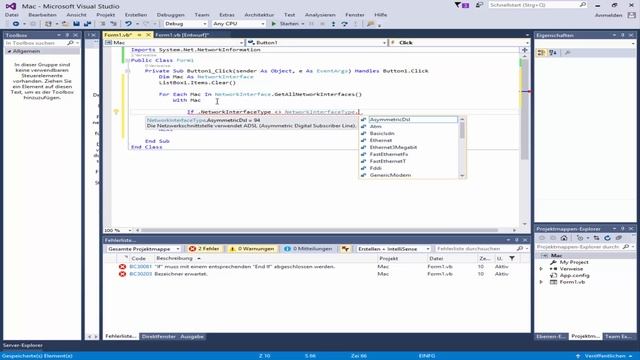Screen dimensions: 640x360
Task: Click the search magnifier in Projektmappen-Explorer
Action: tap(626, 247)
